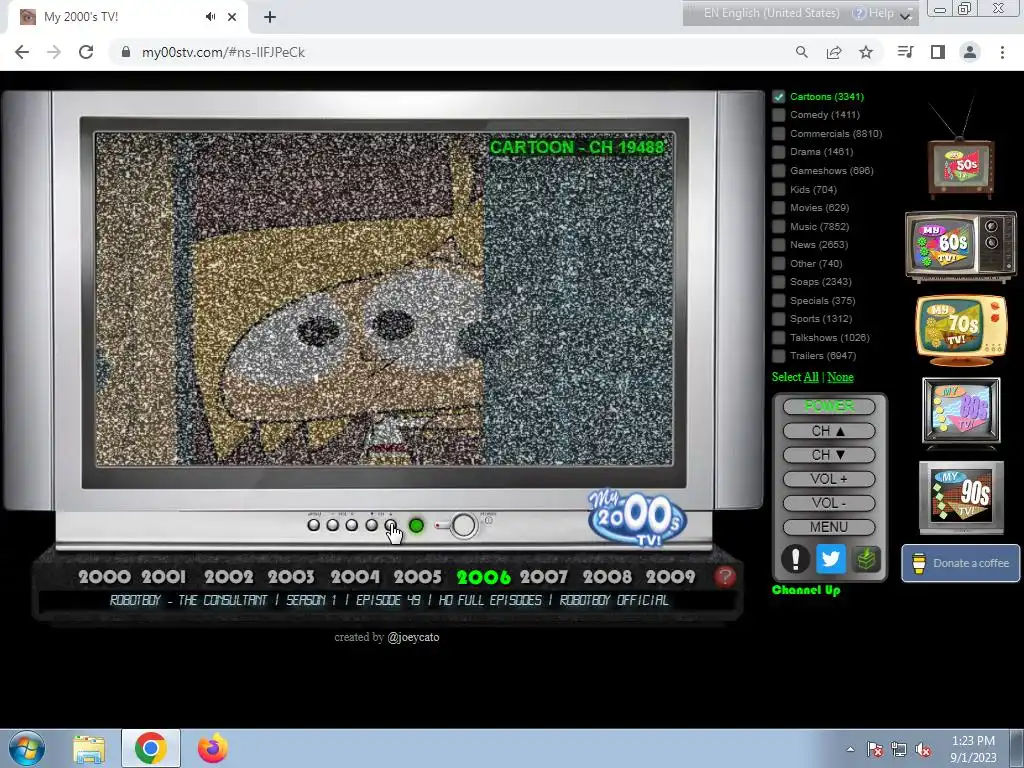This screenshot has height=768, width=1024.
Task: Toggle the browser side panel icon
Action: tap(938, 52)
